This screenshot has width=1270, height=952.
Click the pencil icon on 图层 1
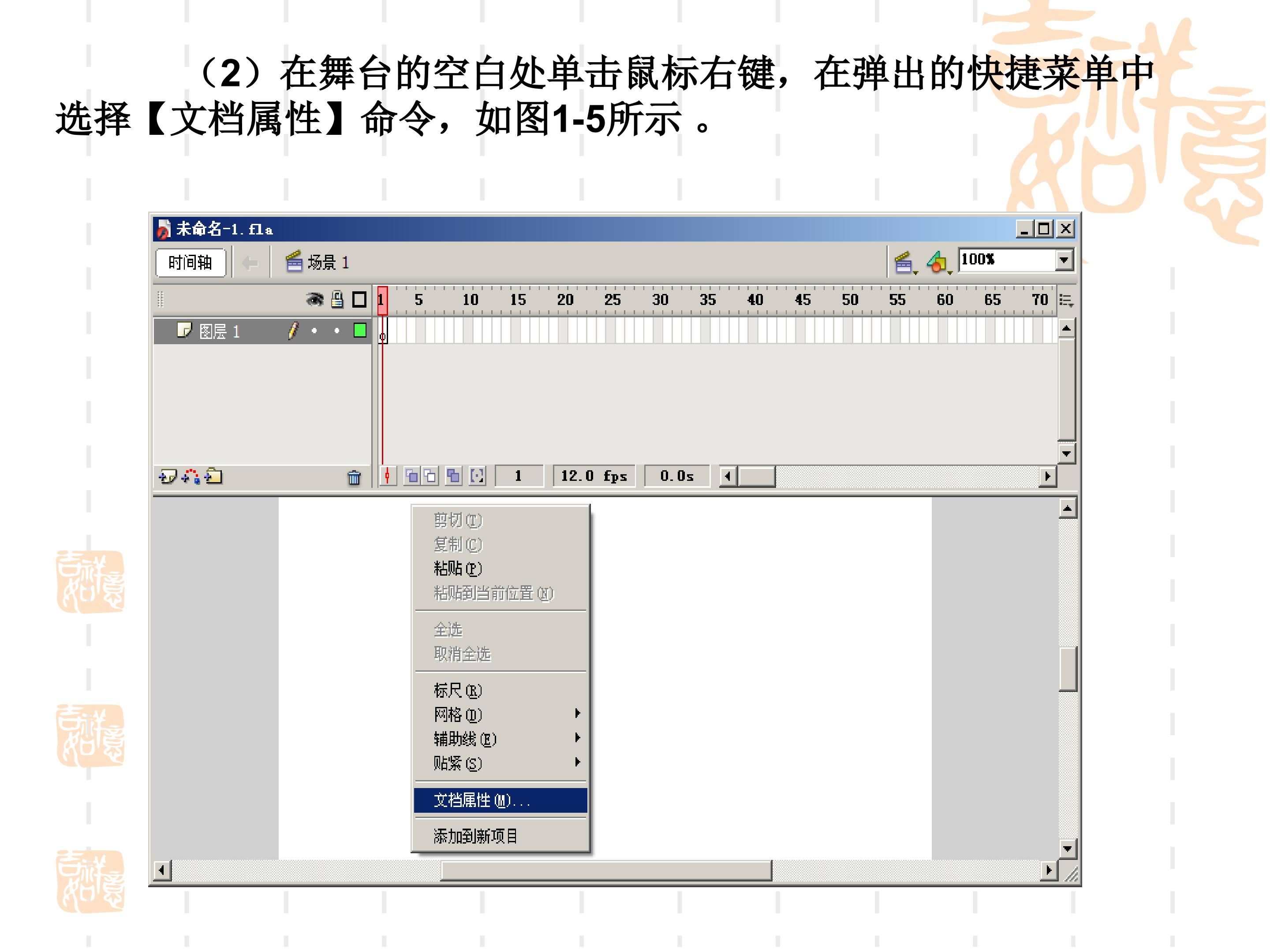click(x=293, y=331)
